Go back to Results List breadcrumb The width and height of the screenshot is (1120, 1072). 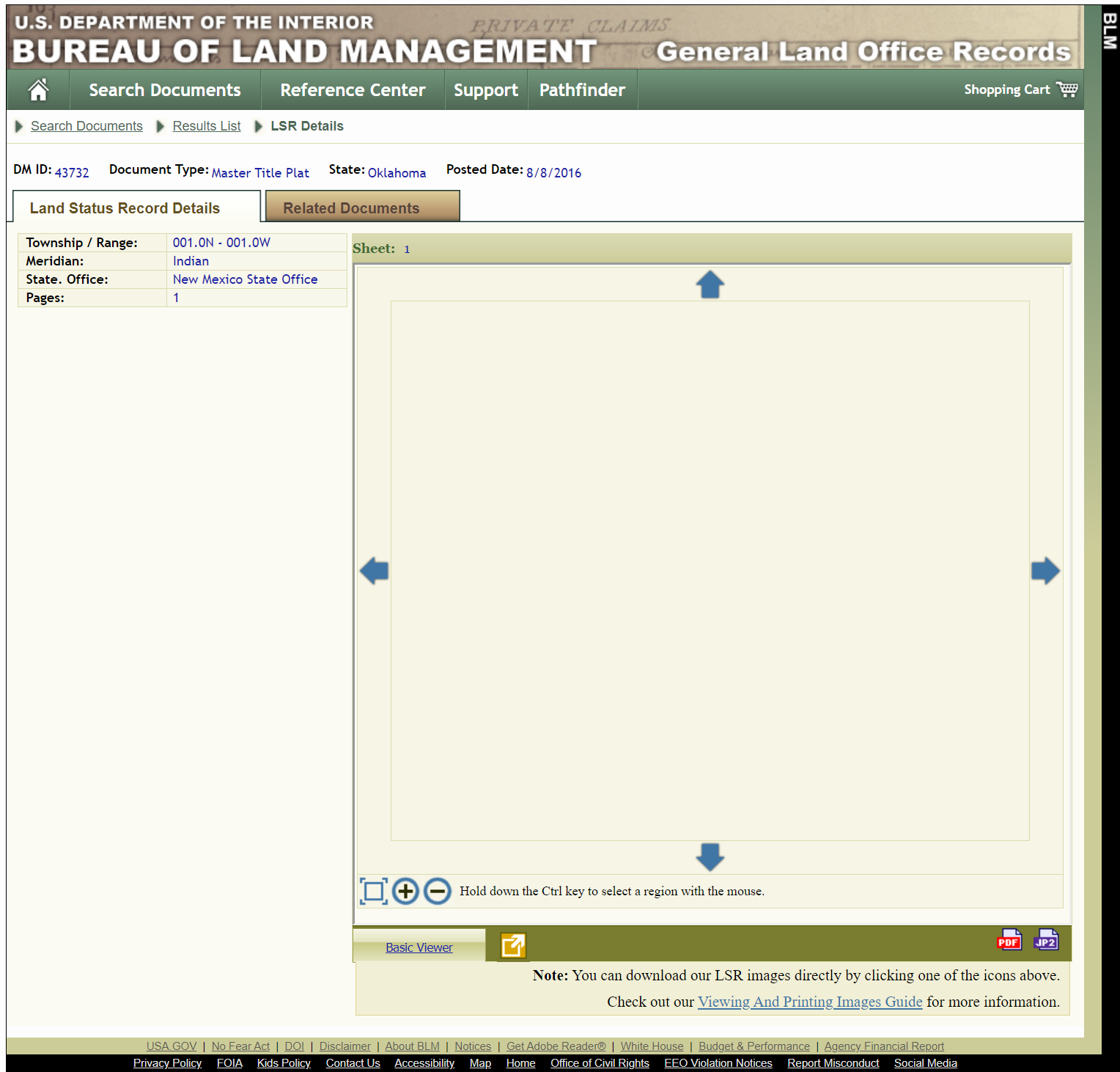tap(207, 126)
